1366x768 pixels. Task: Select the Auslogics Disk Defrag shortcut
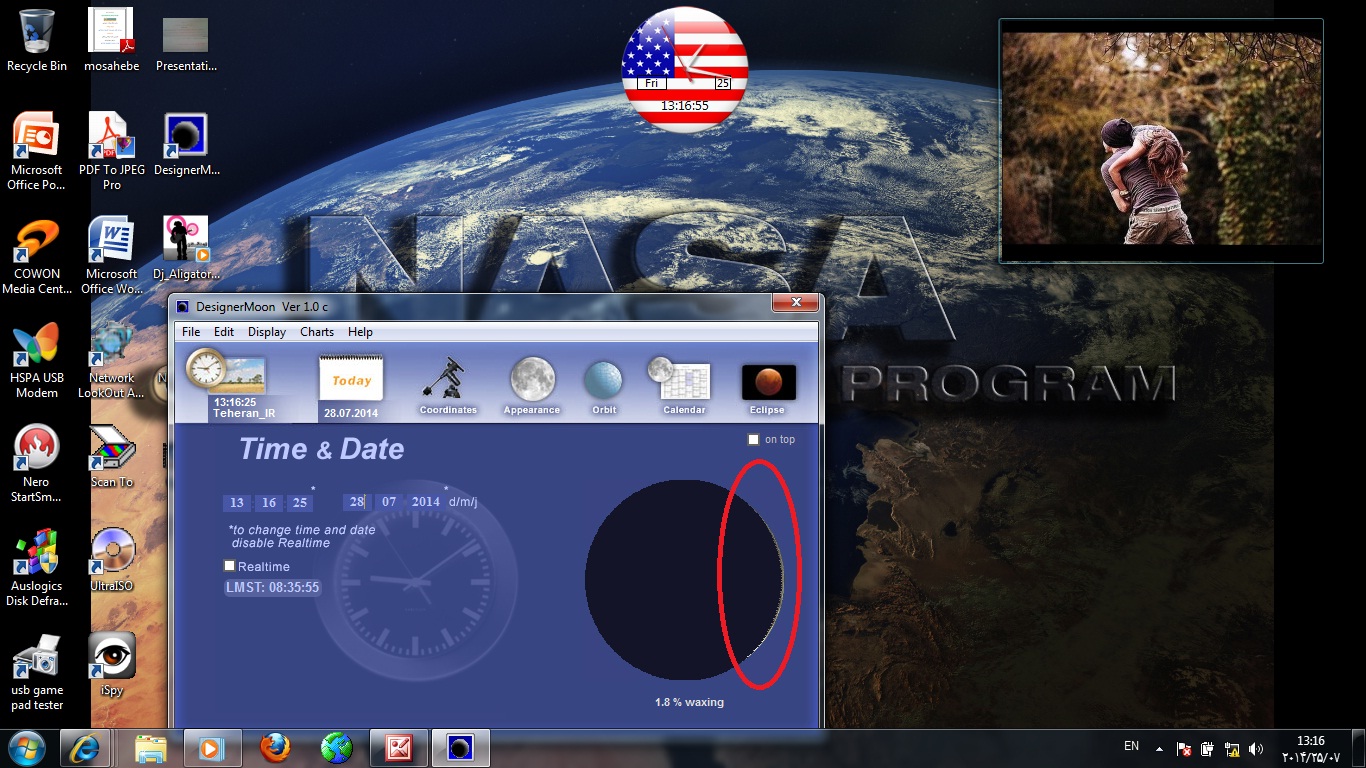pyautogui.click(x=37, y=567)
